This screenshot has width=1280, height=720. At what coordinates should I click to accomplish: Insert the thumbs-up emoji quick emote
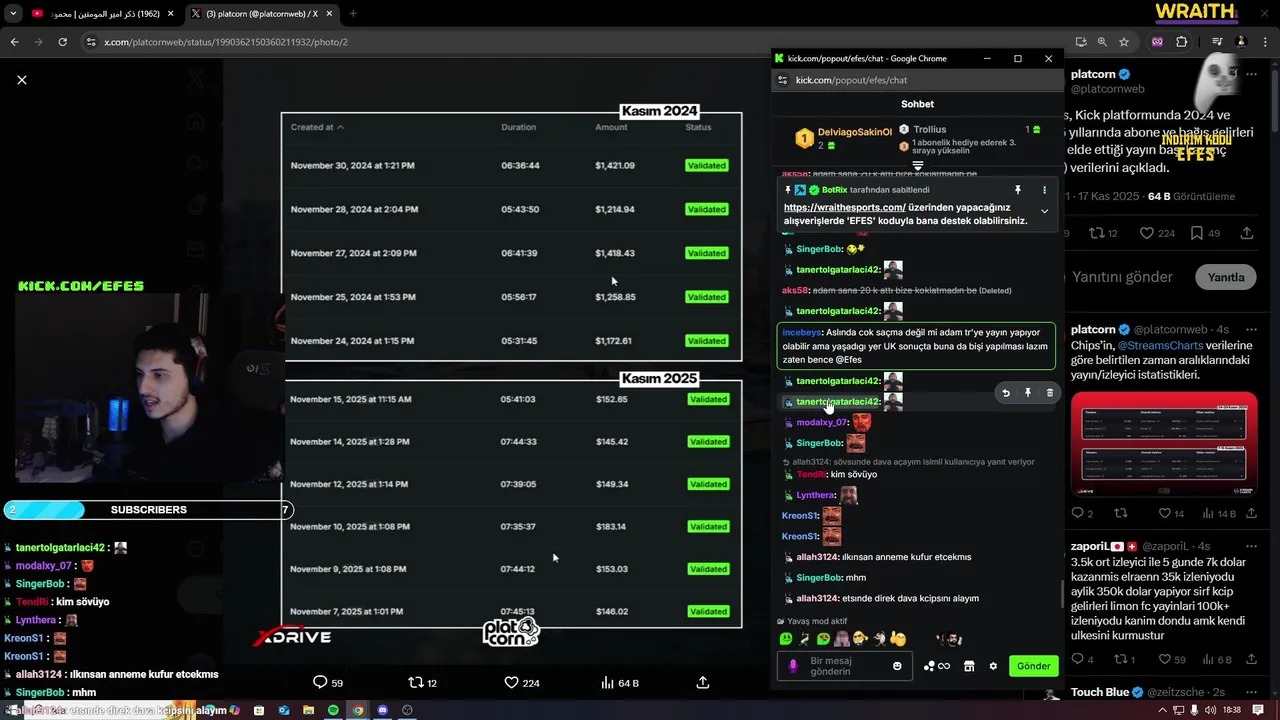tap(898, 639)
